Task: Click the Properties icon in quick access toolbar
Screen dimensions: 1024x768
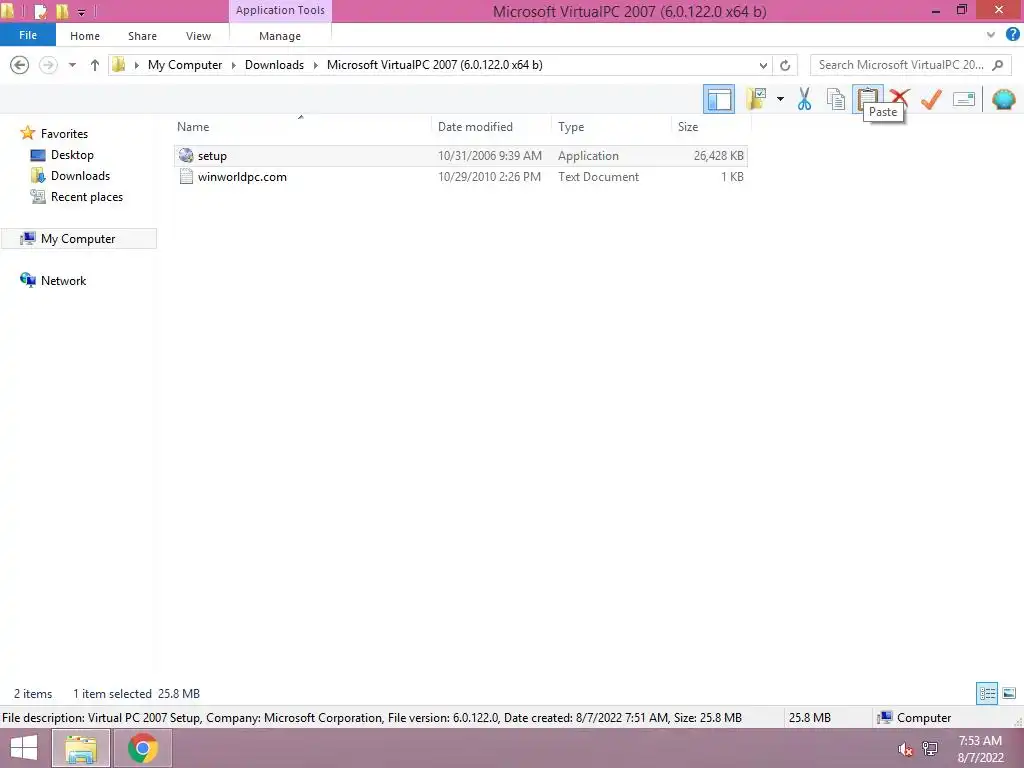Action: [x=40, y=11]
